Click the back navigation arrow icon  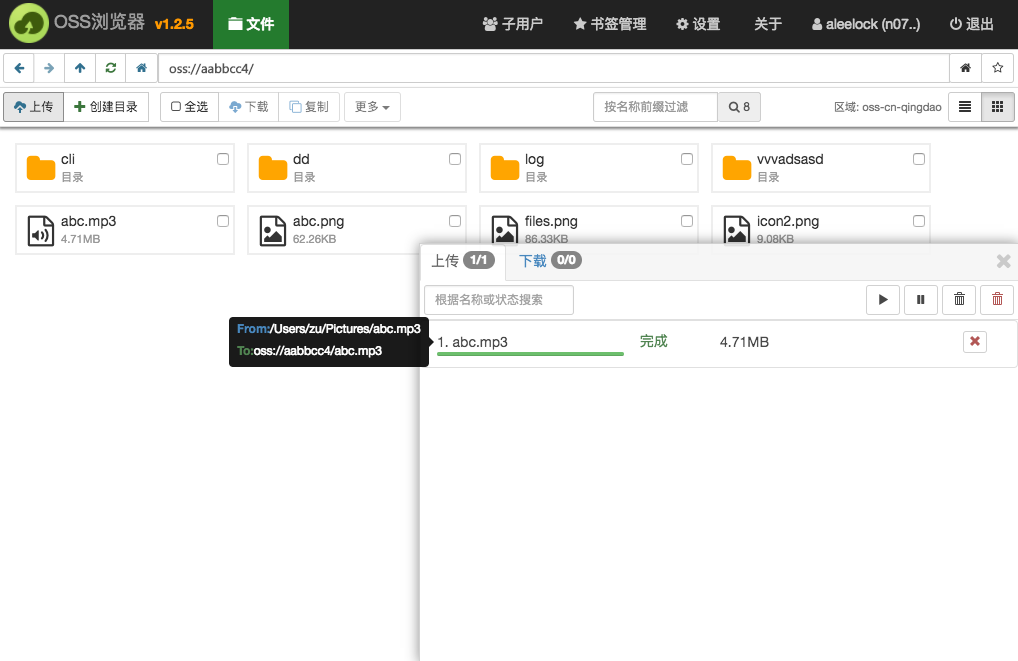tap(19, 67)
